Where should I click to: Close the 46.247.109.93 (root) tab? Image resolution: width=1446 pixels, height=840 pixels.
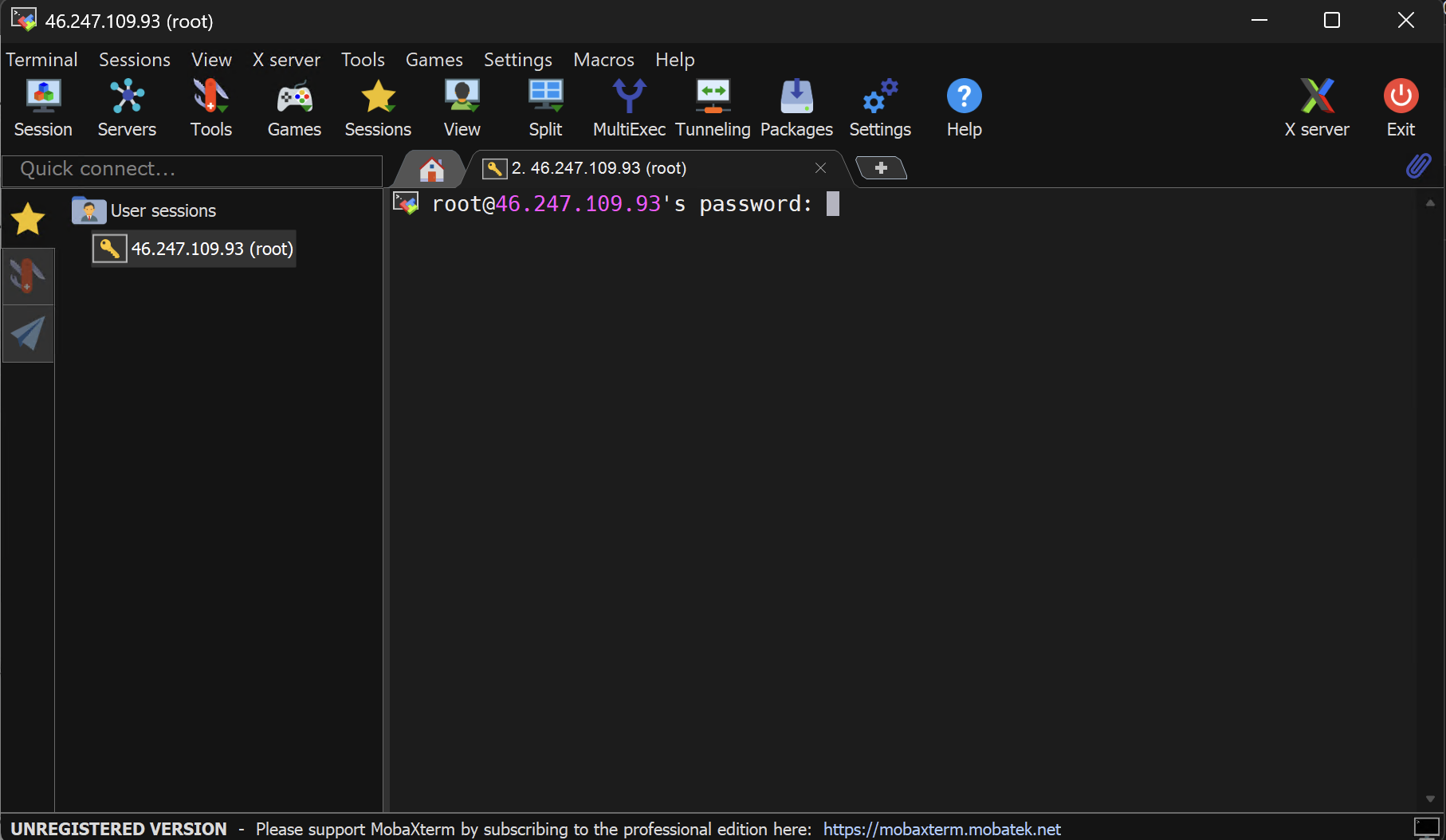click(820, 168)
